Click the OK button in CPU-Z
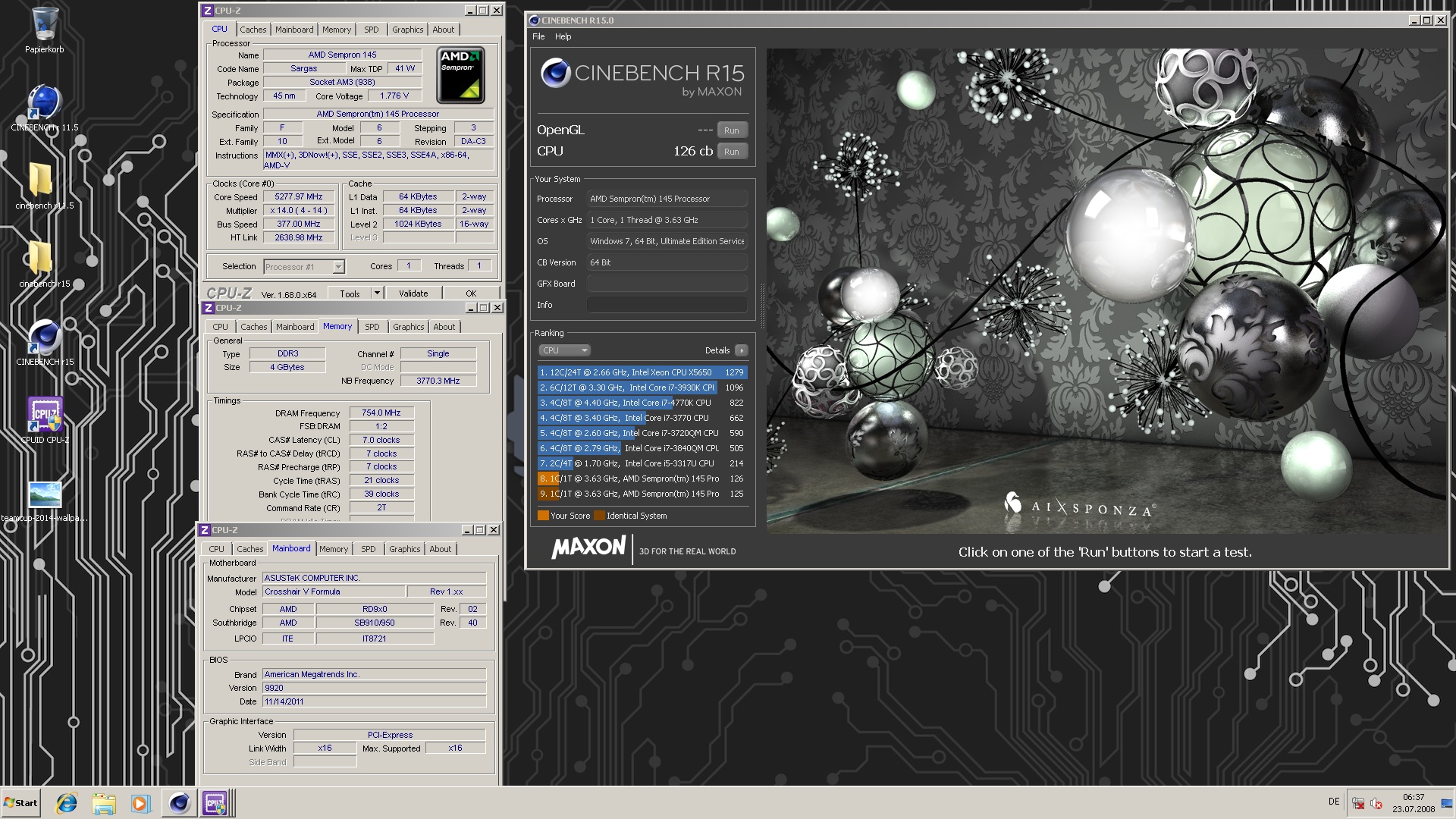1456x819 pixels. coord(471,293)
